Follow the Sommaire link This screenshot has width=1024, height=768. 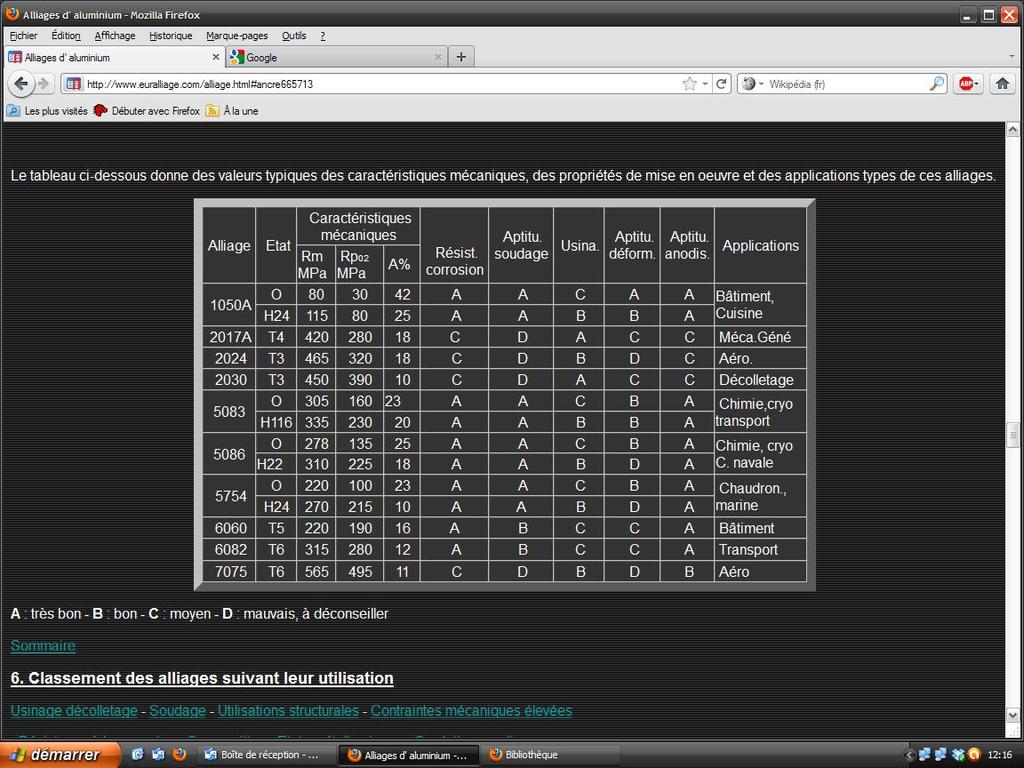43,646
